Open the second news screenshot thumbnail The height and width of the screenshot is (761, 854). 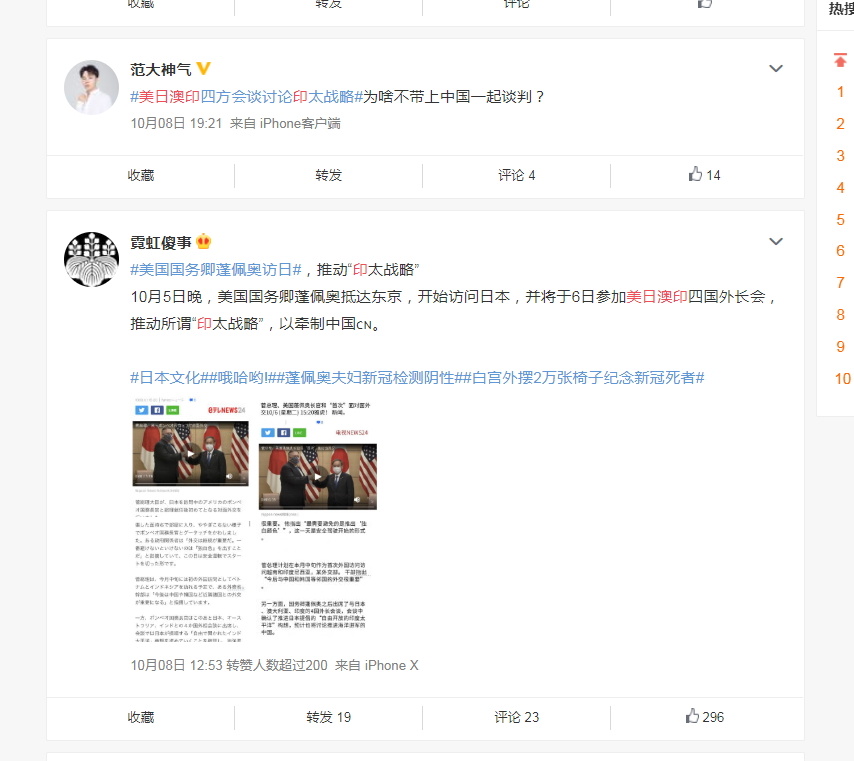coord(318,519)
